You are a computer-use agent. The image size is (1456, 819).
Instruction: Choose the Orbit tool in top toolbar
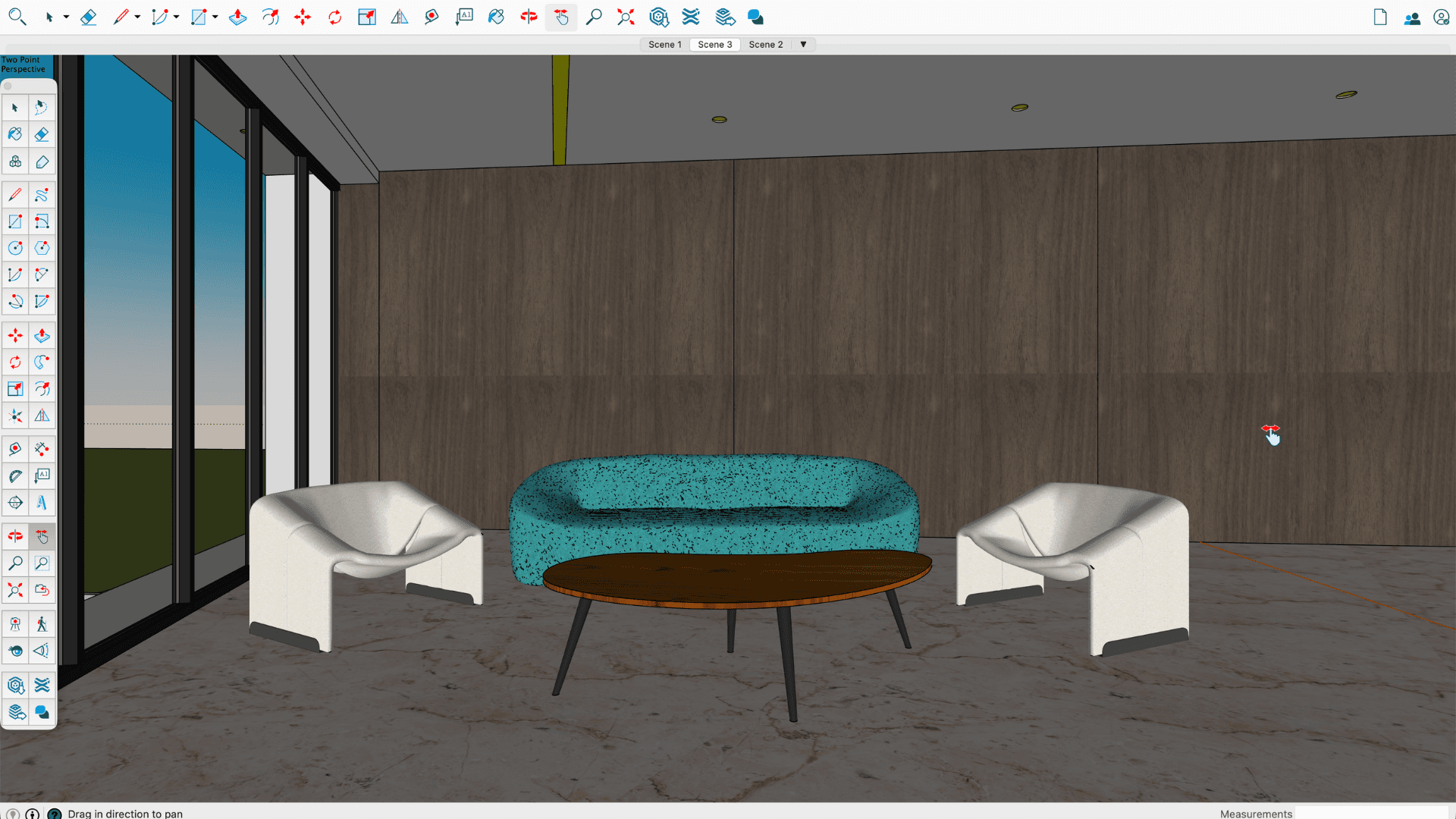pos(529,17)
